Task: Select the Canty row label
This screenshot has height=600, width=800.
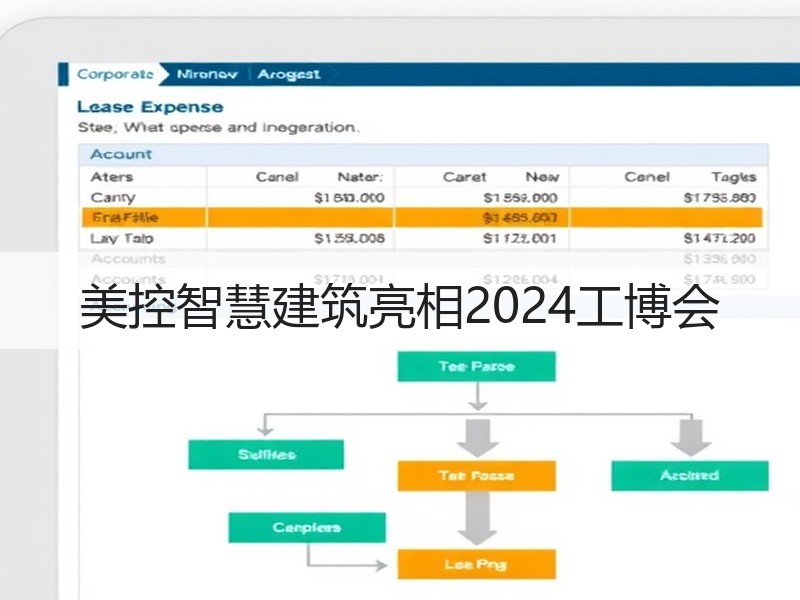Action: pyautogui.click(x=113, y=198)
